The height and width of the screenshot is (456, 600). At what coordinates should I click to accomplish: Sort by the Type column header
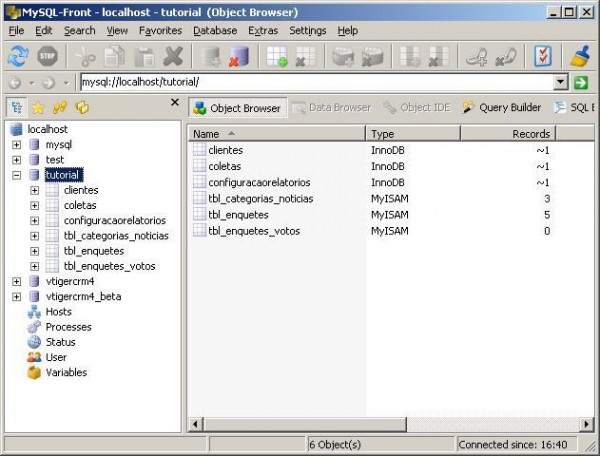pyautogui.click(x=413, y=134)
